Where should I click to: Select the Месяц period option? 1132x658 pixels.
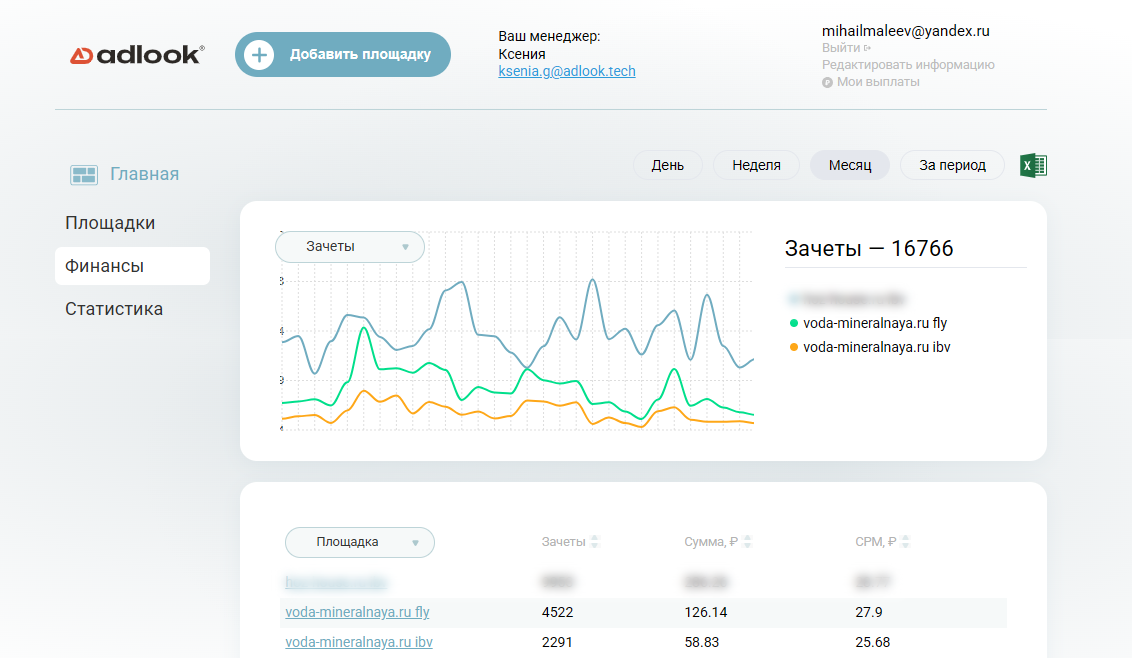[849, 165]
